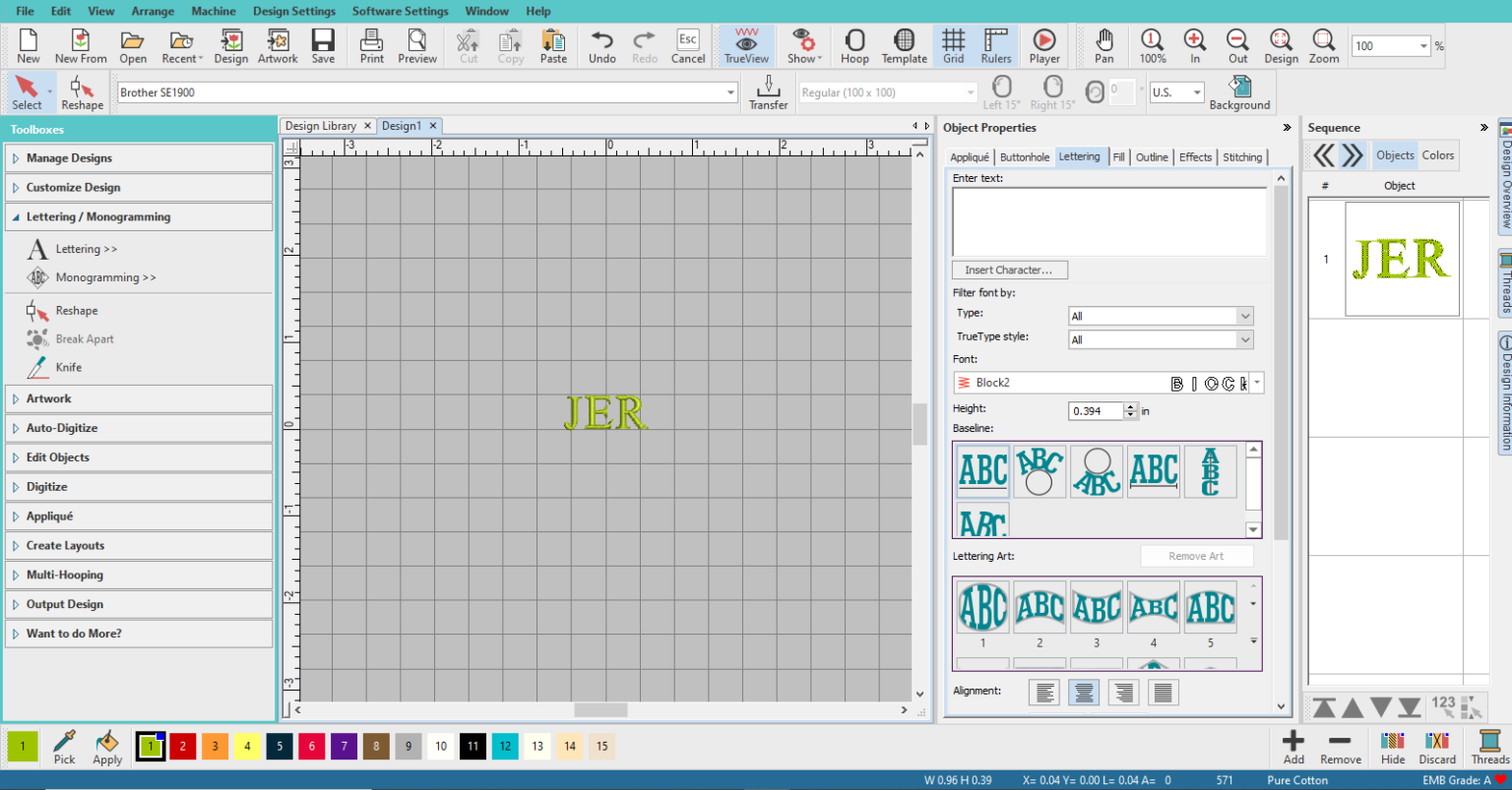Image resolution: width=1512 pixels, height=790 pixels.
Task: Toggle Rulers visibility
Action: click(x=995, y=45)
